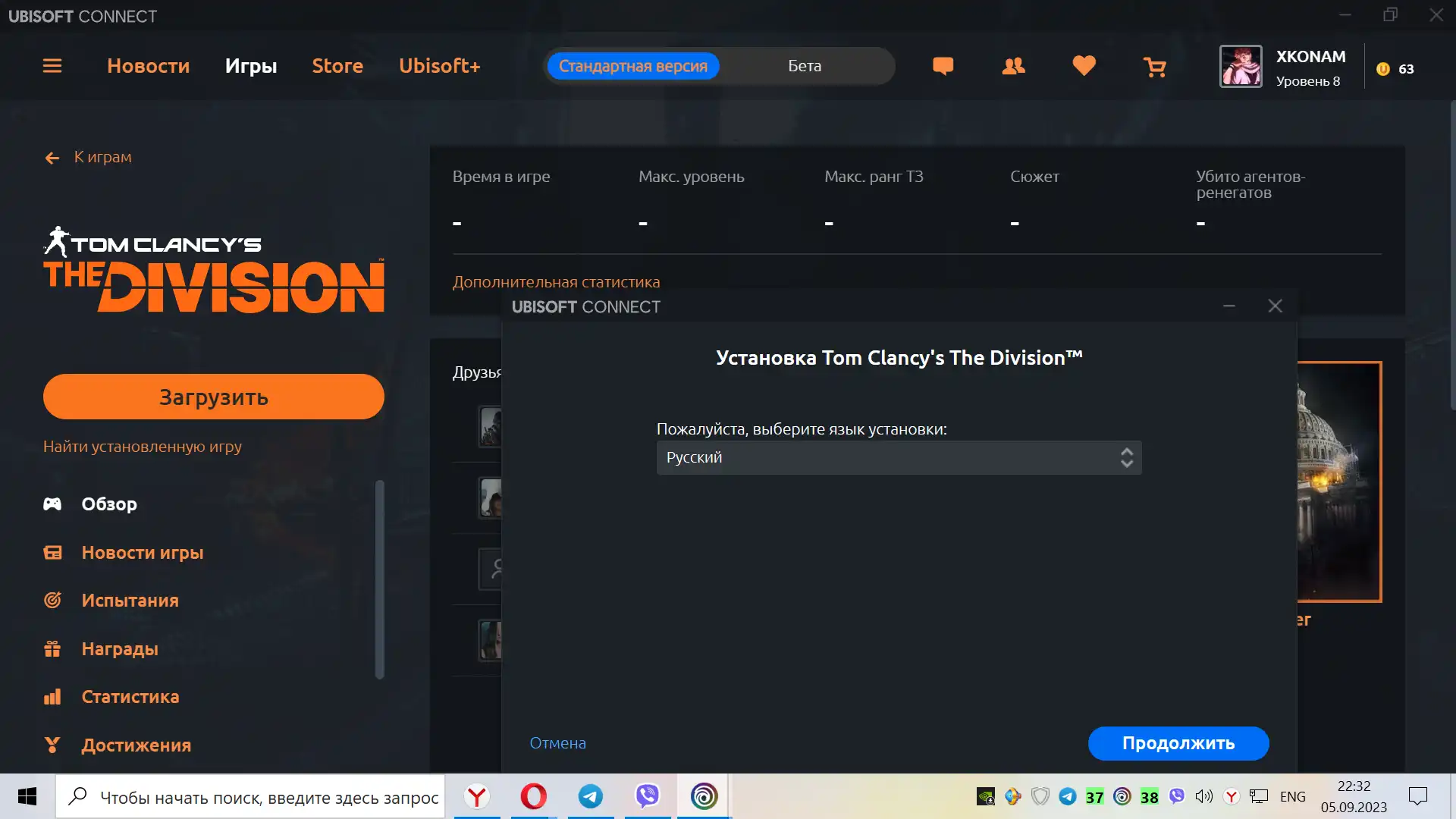
Task: Click the network tray icon
Action: pyautogui.click(x=1259, y=796)
